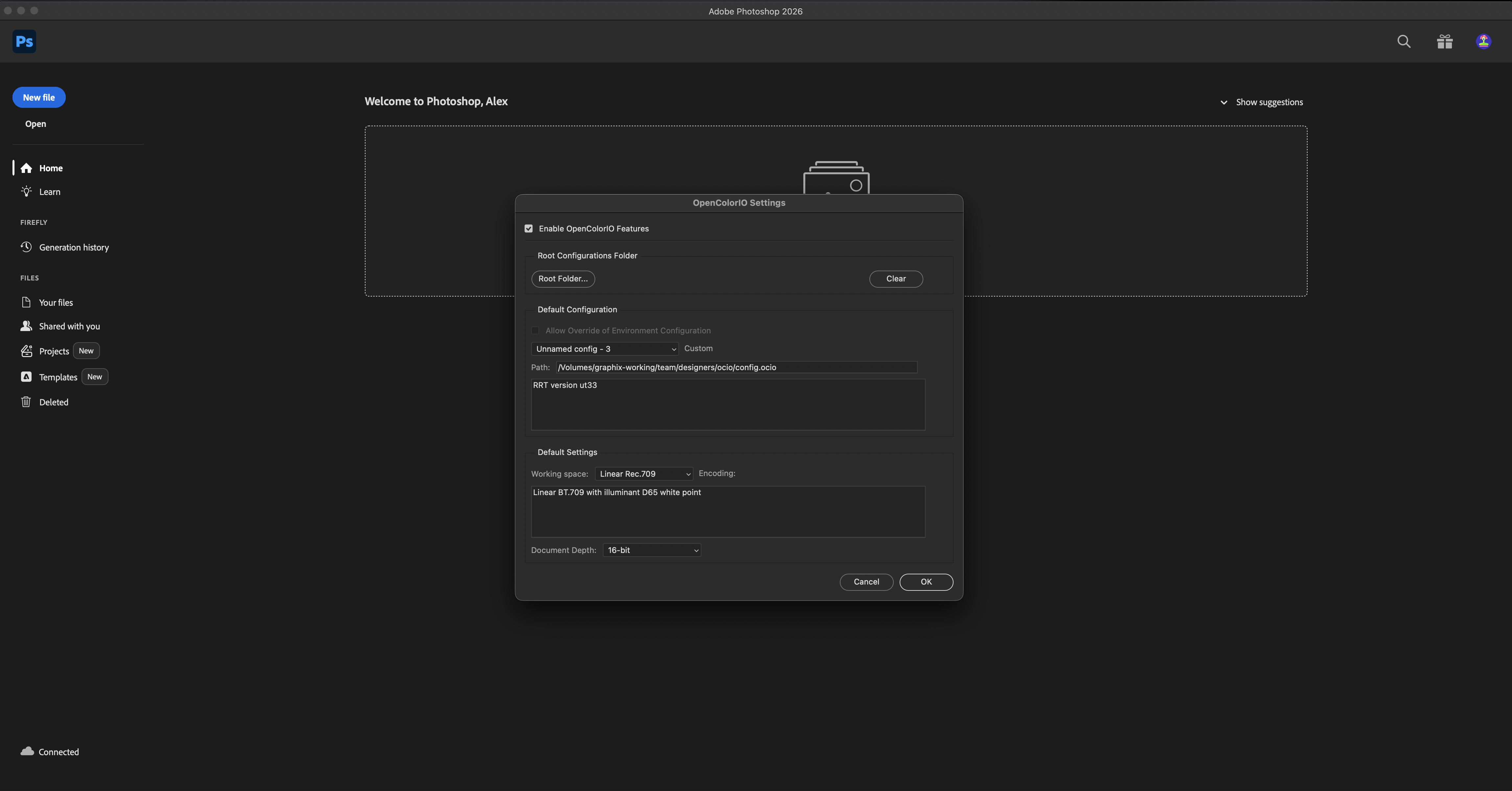1512x791 pixels.
Task: Click the Templates label in sidebar
Action: pyautogui.click(x=58, y=377)
